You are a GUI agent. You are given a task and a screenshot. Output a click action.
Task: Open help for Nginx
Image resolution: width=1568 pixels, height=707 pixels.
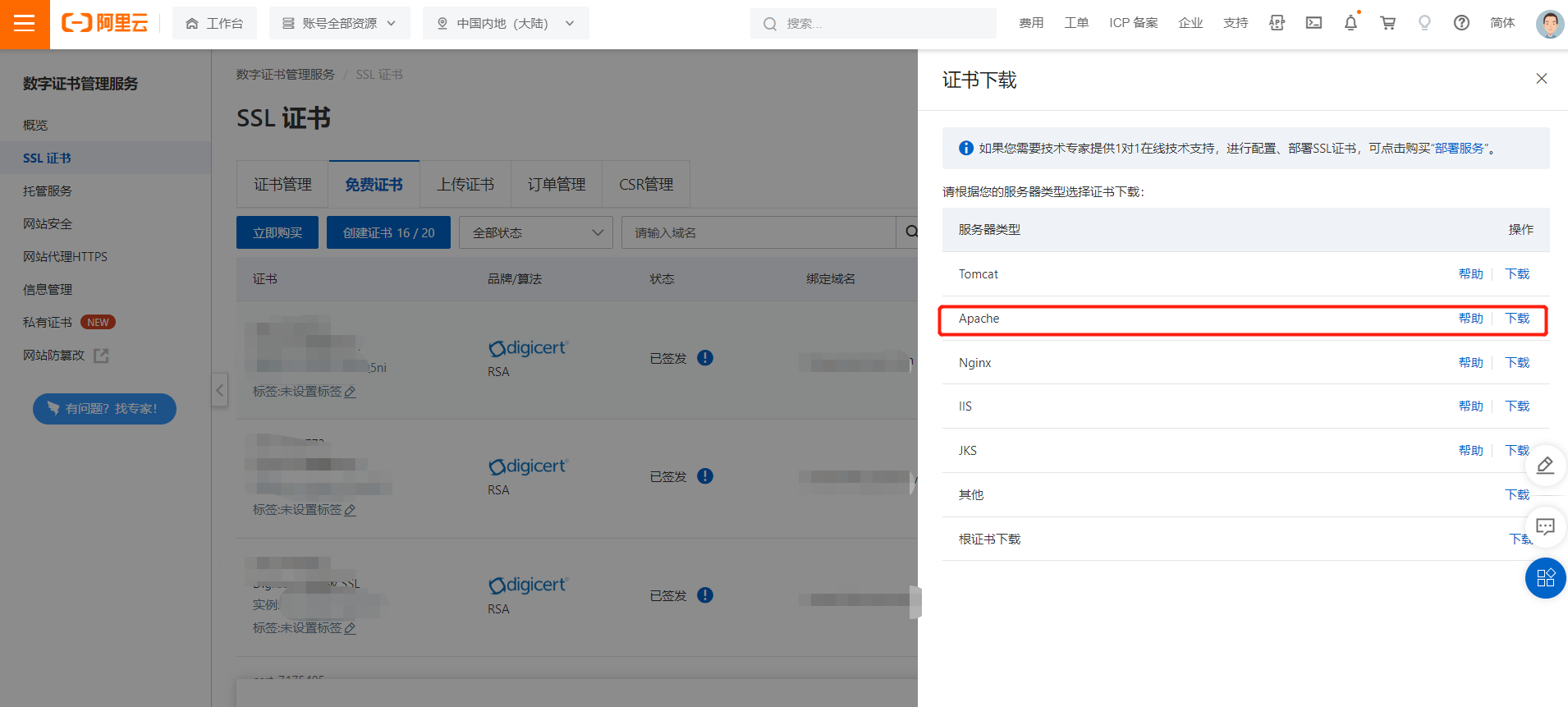click(x=1471, y=362)
